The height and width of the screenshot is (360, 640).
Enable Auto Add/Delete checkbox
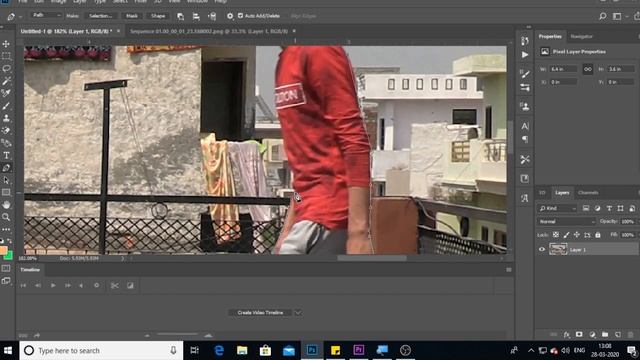click(x=240, y=16)
